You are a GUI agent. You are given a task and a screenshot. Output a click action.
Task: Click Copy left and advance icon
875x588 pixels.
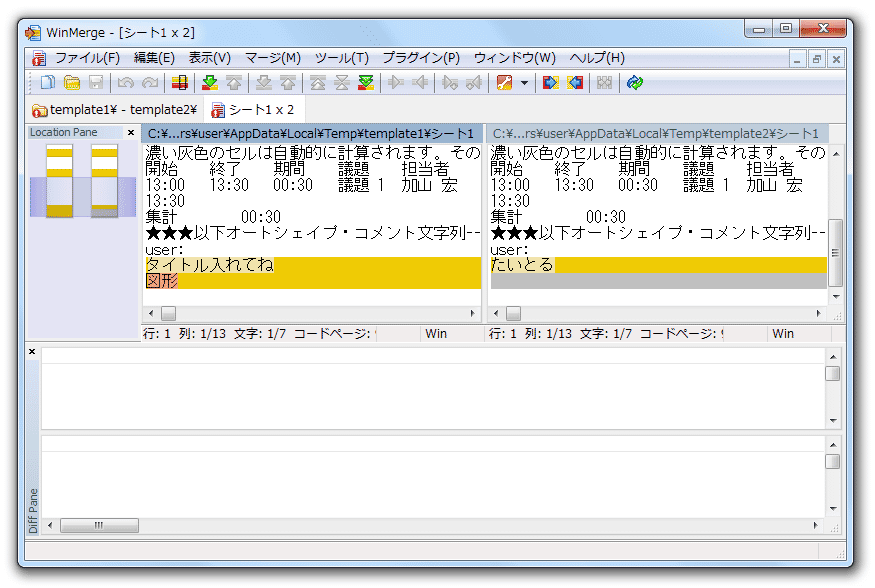click(474, 83)
